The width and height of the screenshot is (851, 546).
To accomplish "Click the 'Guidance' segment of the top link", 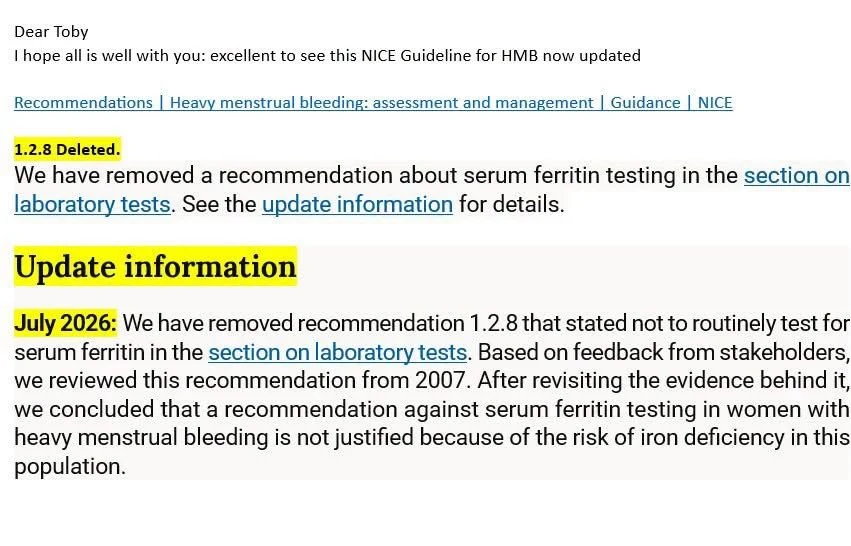I will [645, 103].
